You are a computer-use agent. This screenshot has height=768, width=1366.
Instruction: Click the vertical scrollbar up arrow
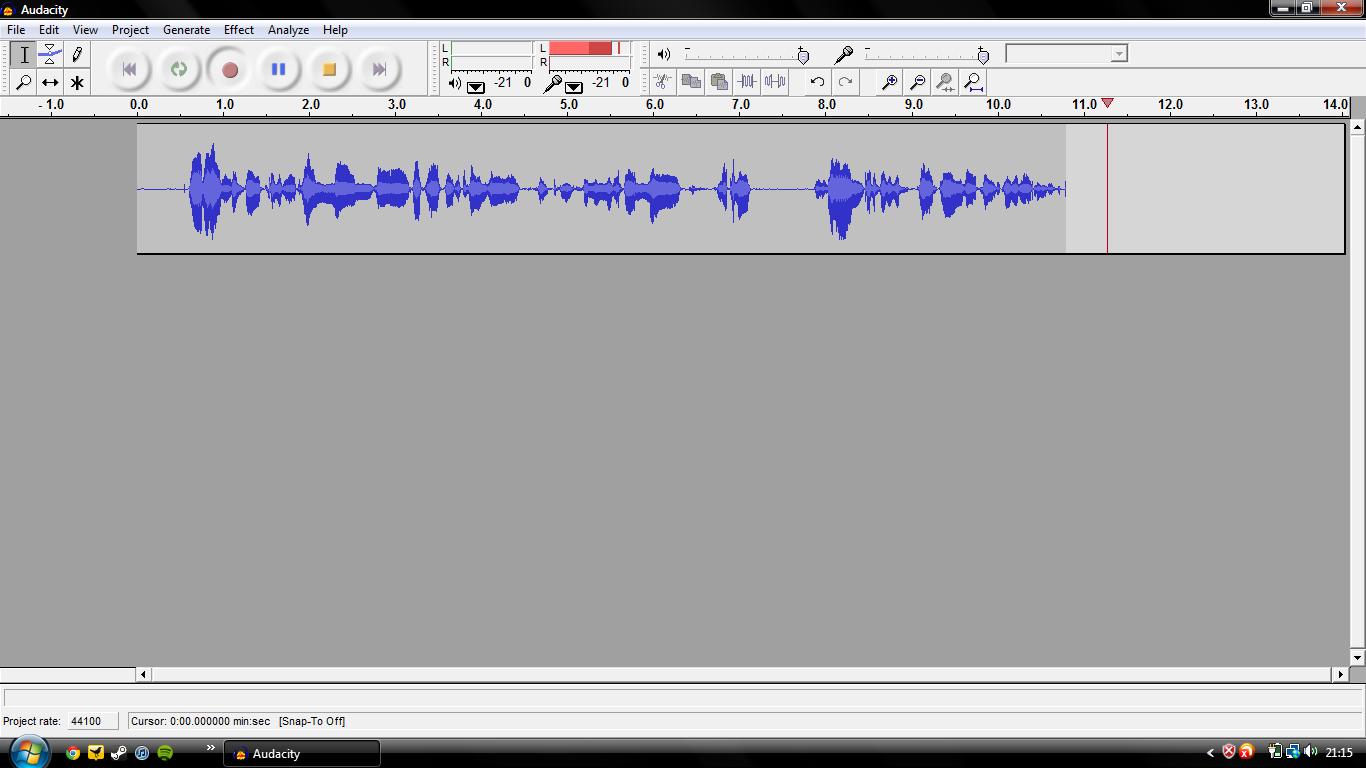coord(1357,127)
